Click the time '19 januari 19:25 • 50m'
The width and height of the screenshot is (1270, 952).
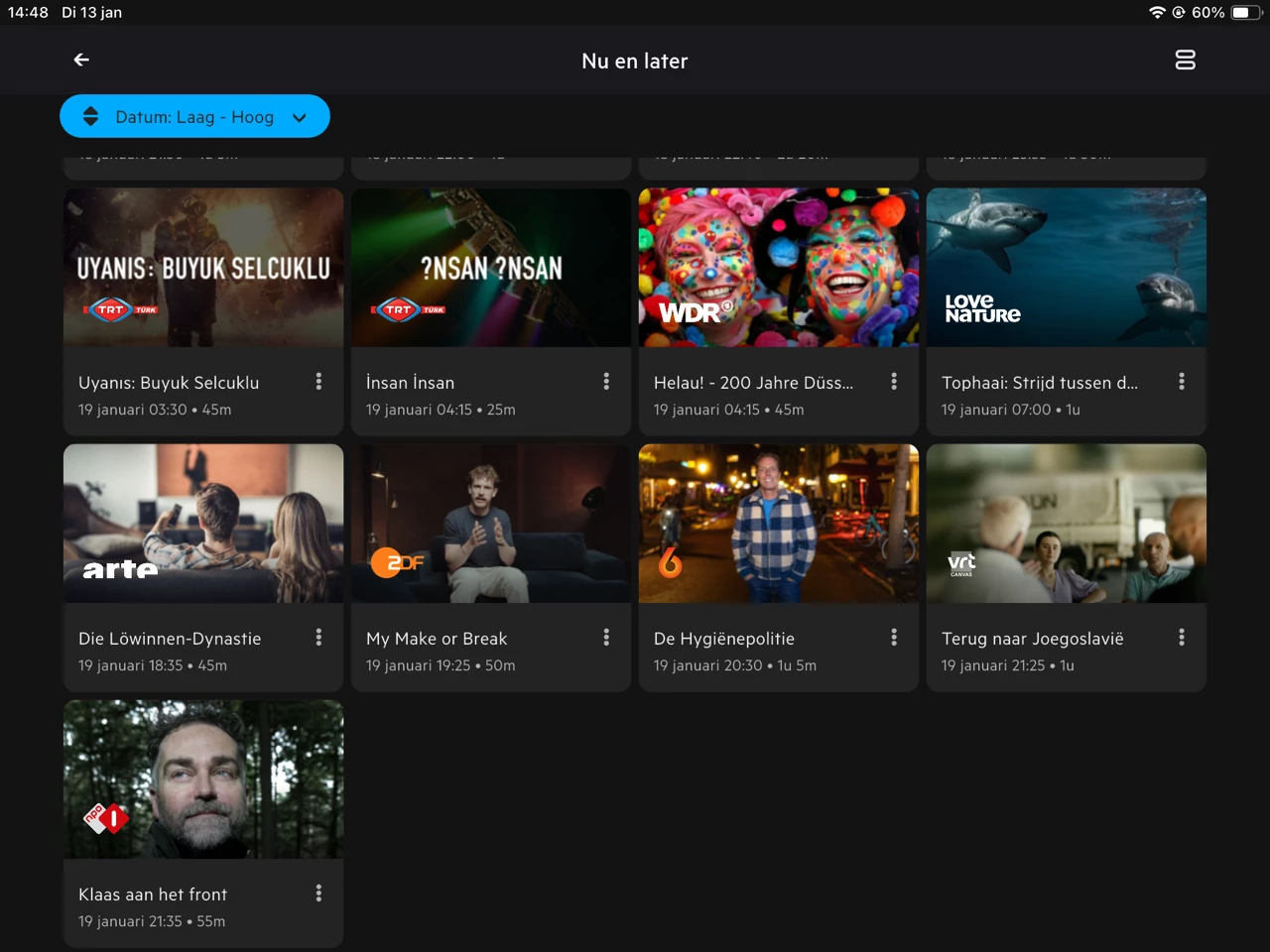[x=441, y=665]
